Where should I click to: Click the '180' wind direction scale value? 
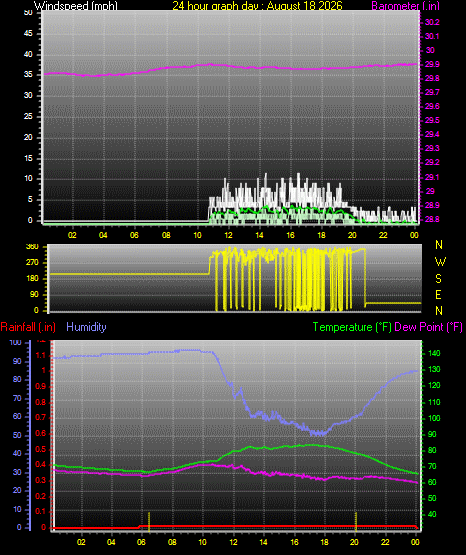32,279
